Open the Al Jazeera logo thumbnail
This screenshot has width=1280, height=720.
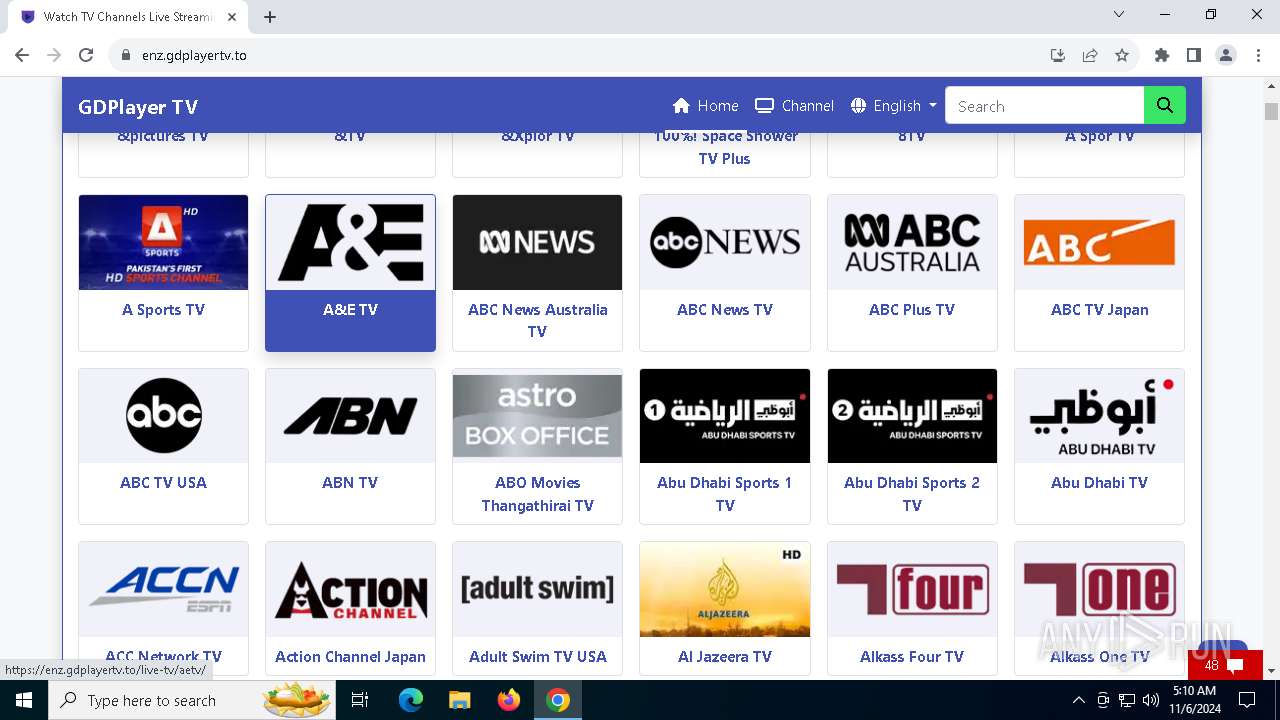(x=725, y=589)
